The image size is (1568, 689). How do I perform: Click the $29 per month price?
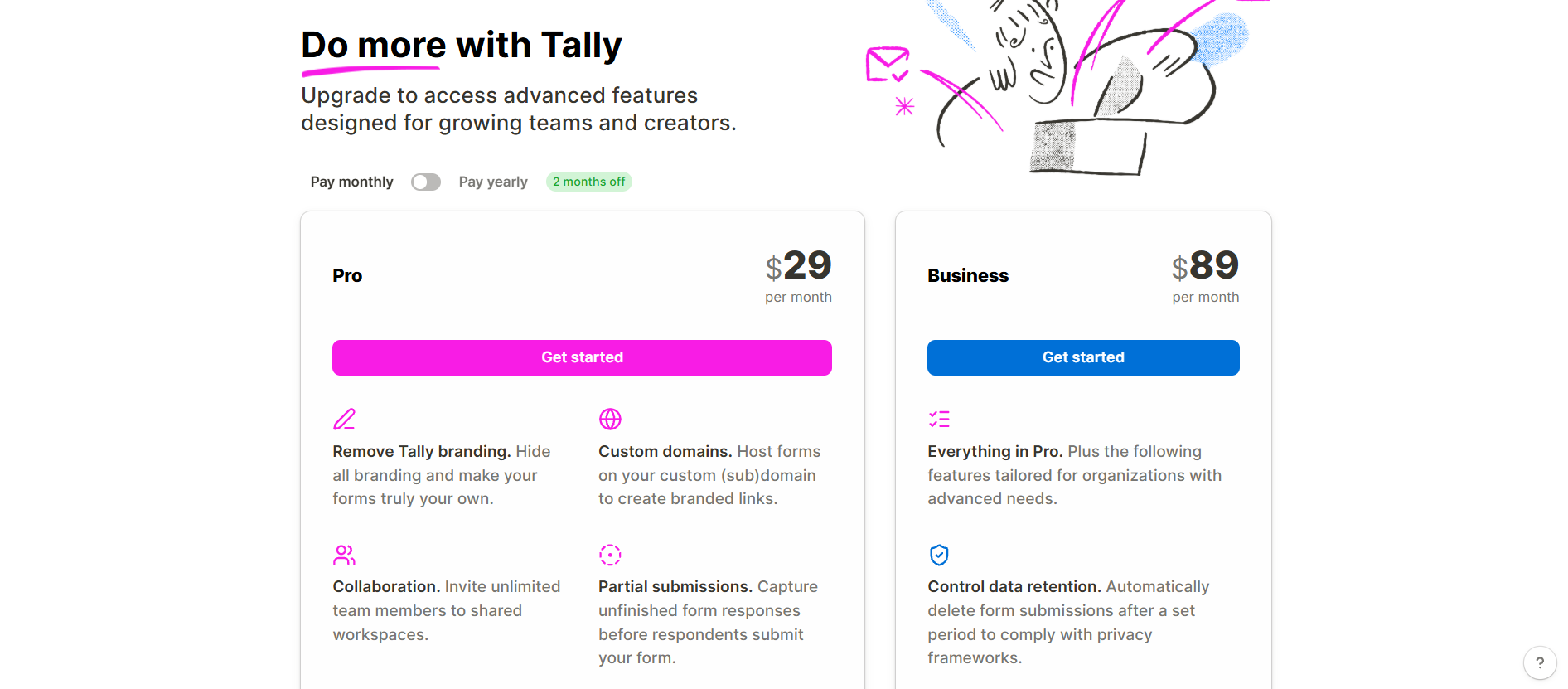coord(799,267)
